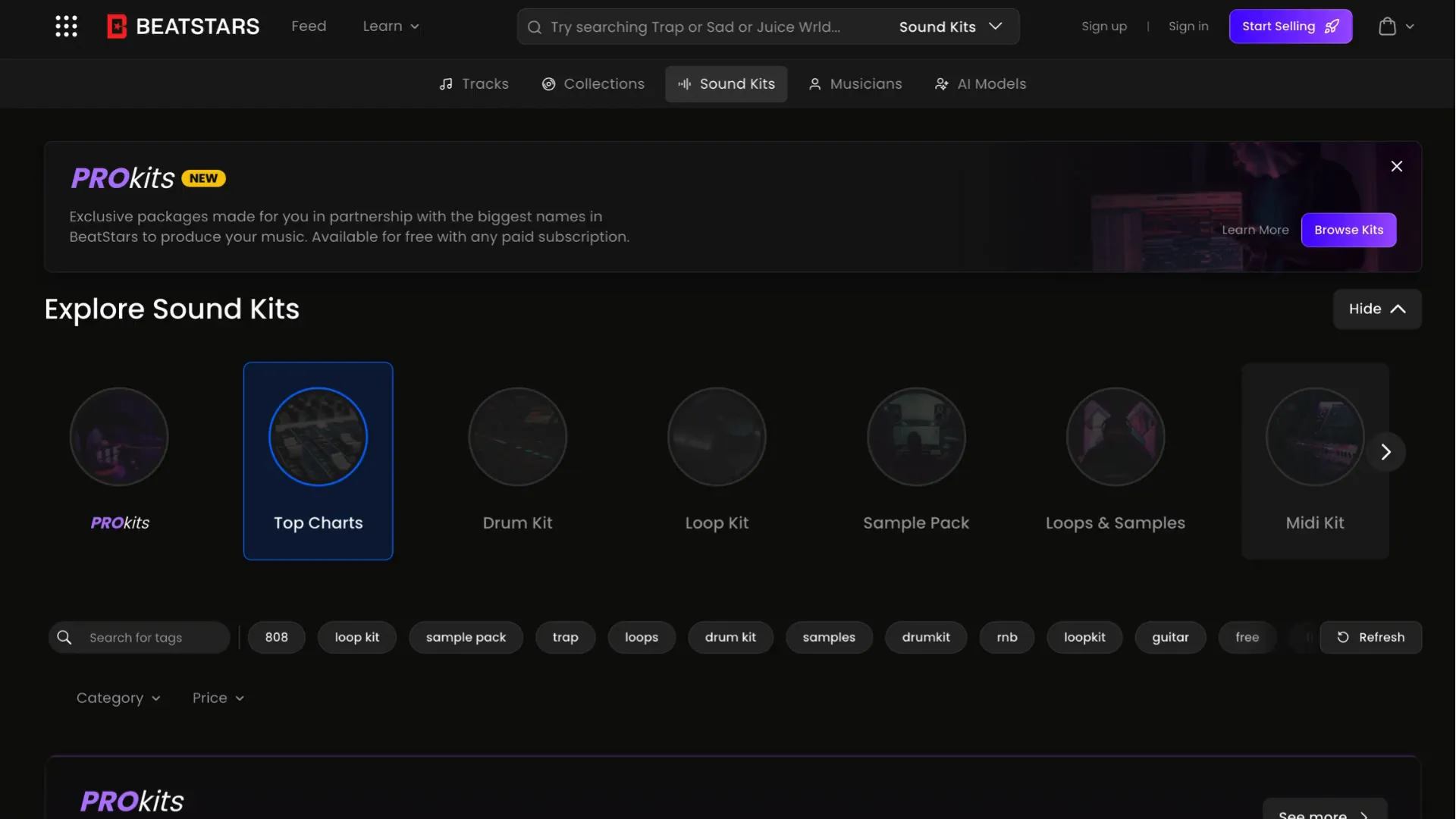
Task: Expand the Learn menu
Action: coord(391,27)
